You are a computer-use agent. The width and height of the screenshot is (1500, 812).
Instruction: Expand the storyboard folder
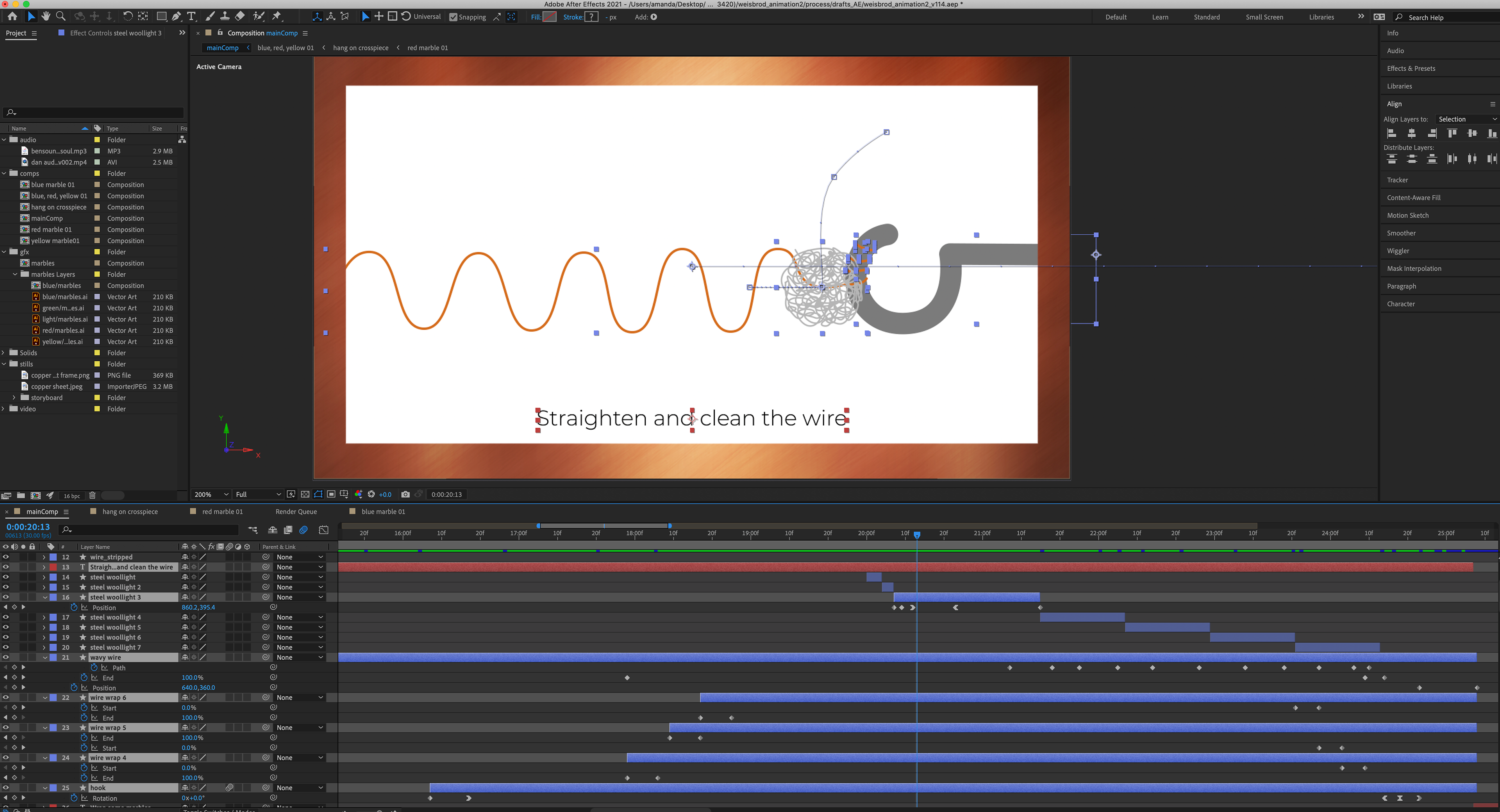coord(14,398)
